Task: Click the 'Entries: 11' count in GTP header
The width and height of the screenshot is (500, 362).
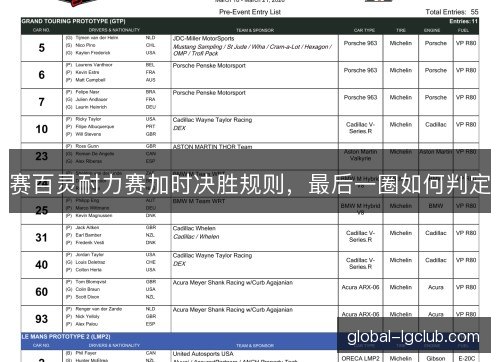Action: [x=463, y=21]
